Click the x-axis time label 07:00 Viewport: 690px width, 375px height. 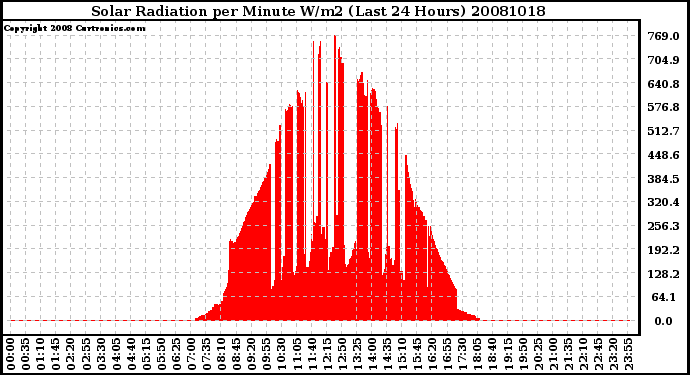191,354
